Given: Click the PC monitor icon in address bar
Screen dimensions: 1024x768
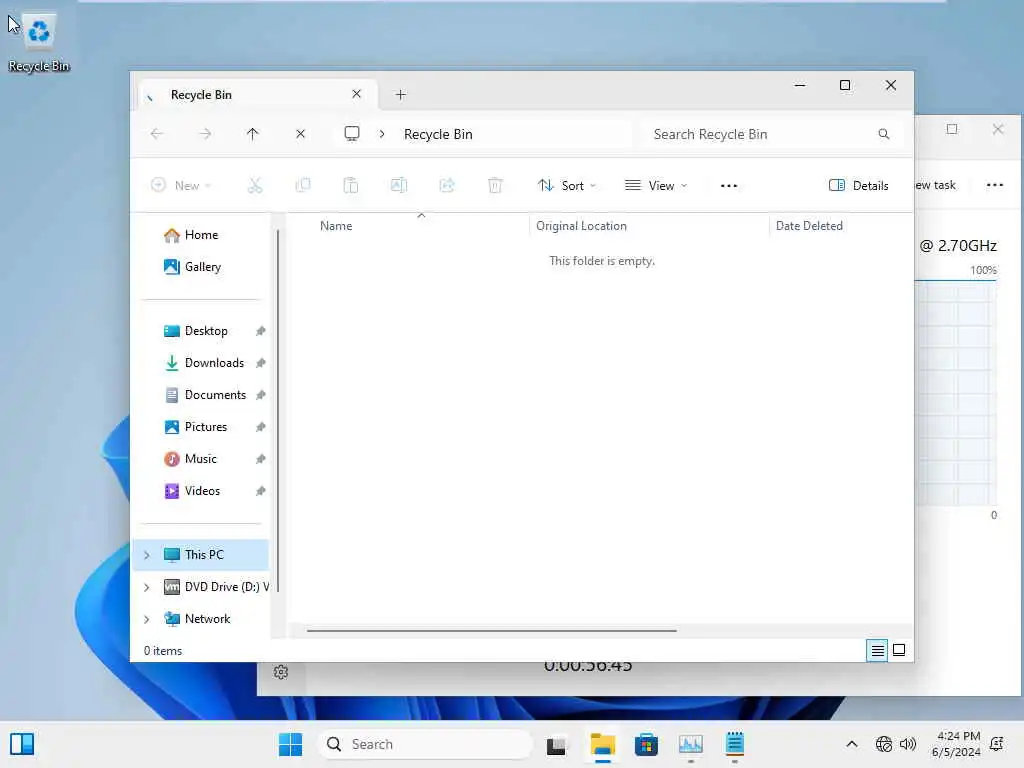Looking at the screenshot, I should (352, 134).
